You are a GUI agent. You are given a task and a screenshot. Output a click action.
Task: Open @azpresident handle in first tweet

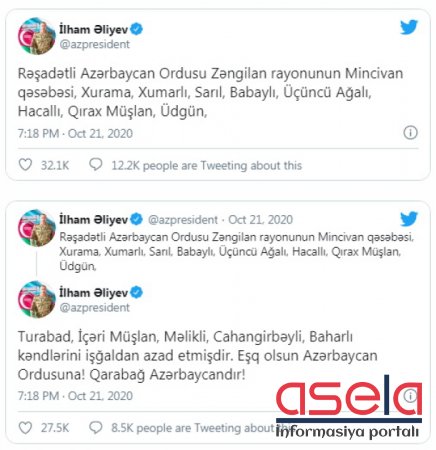94,44
